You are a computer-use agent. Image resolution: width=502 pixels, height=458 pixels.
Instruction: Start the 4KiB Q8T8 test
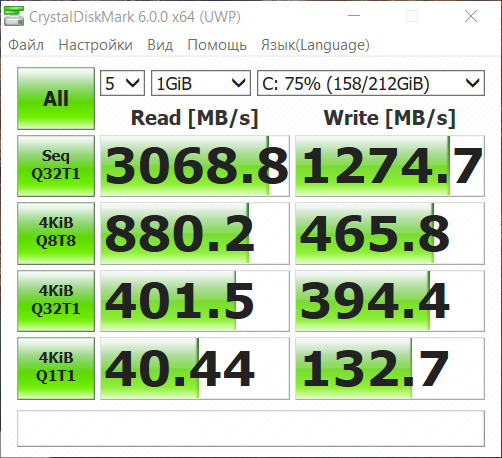coord(56,233)
